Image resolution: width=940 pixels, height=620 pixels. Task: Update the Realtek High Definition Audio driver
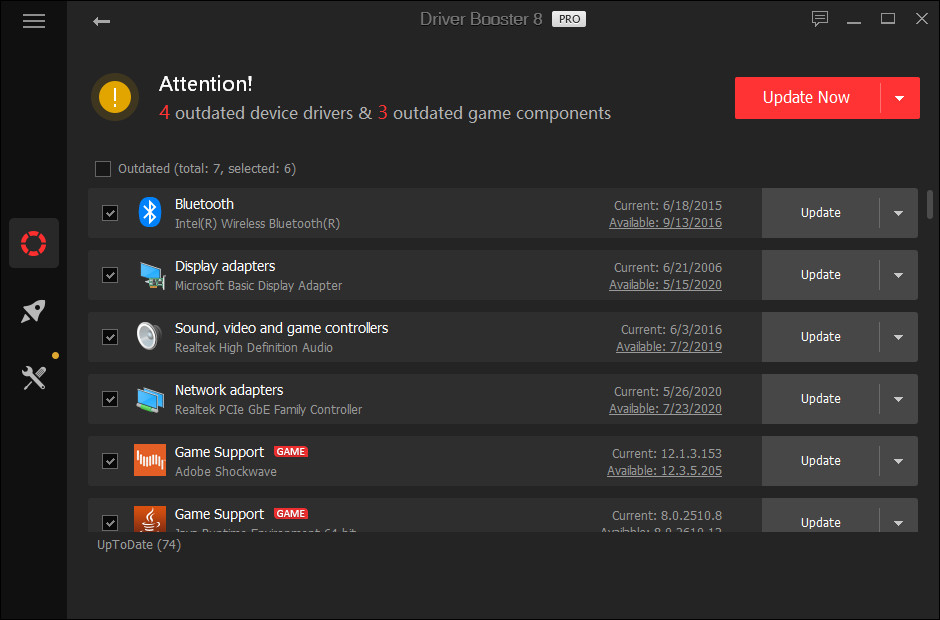tap(820, 337)
